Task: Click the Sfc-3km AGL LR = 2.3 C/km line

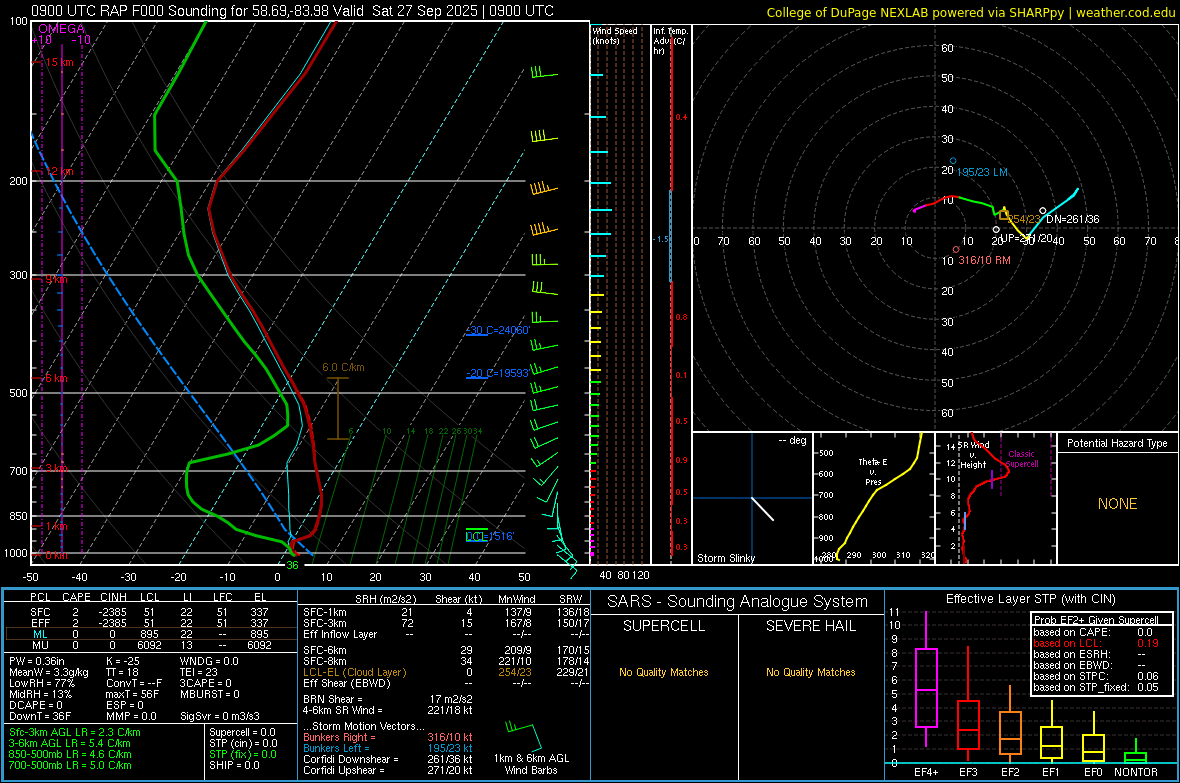Action: [75, 732]
